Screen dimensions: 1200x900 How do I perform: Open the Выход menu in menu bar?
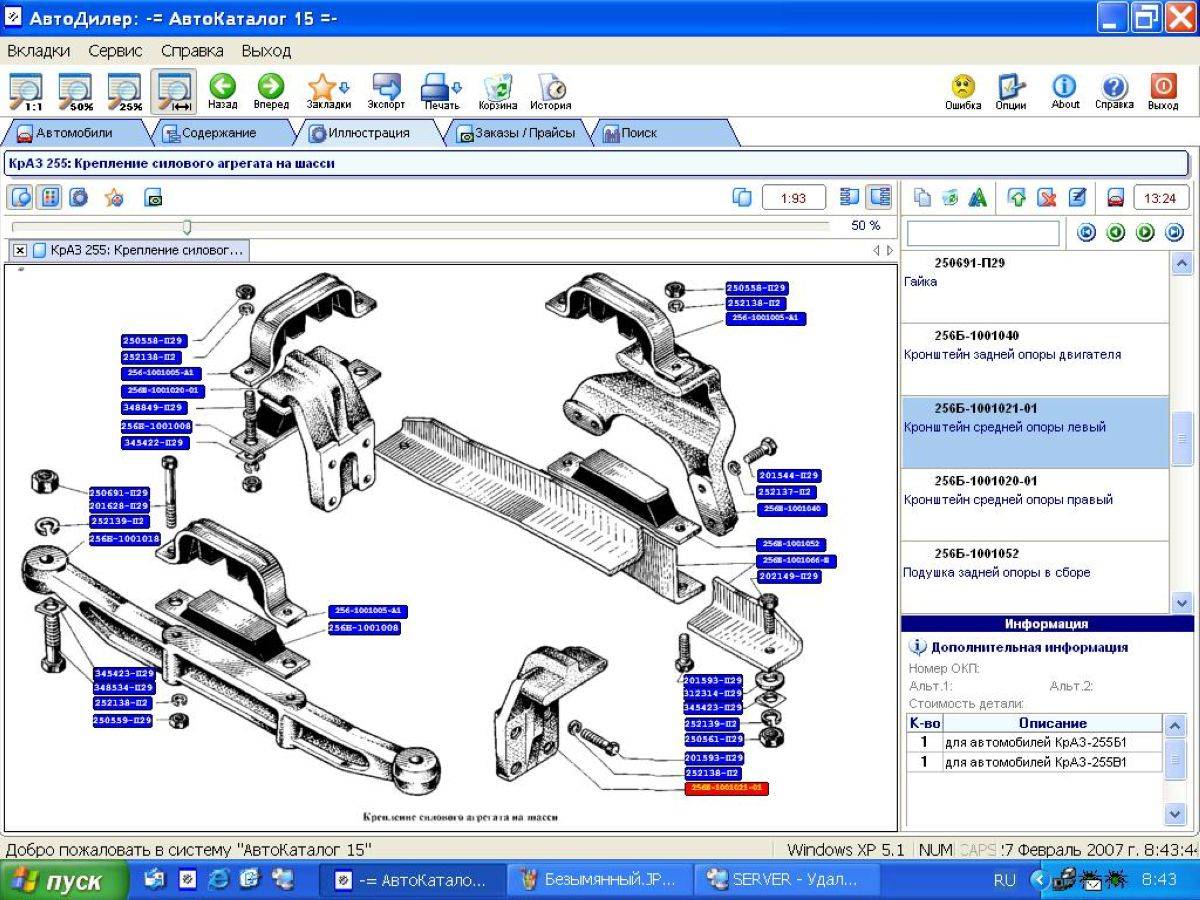[266, 50]
